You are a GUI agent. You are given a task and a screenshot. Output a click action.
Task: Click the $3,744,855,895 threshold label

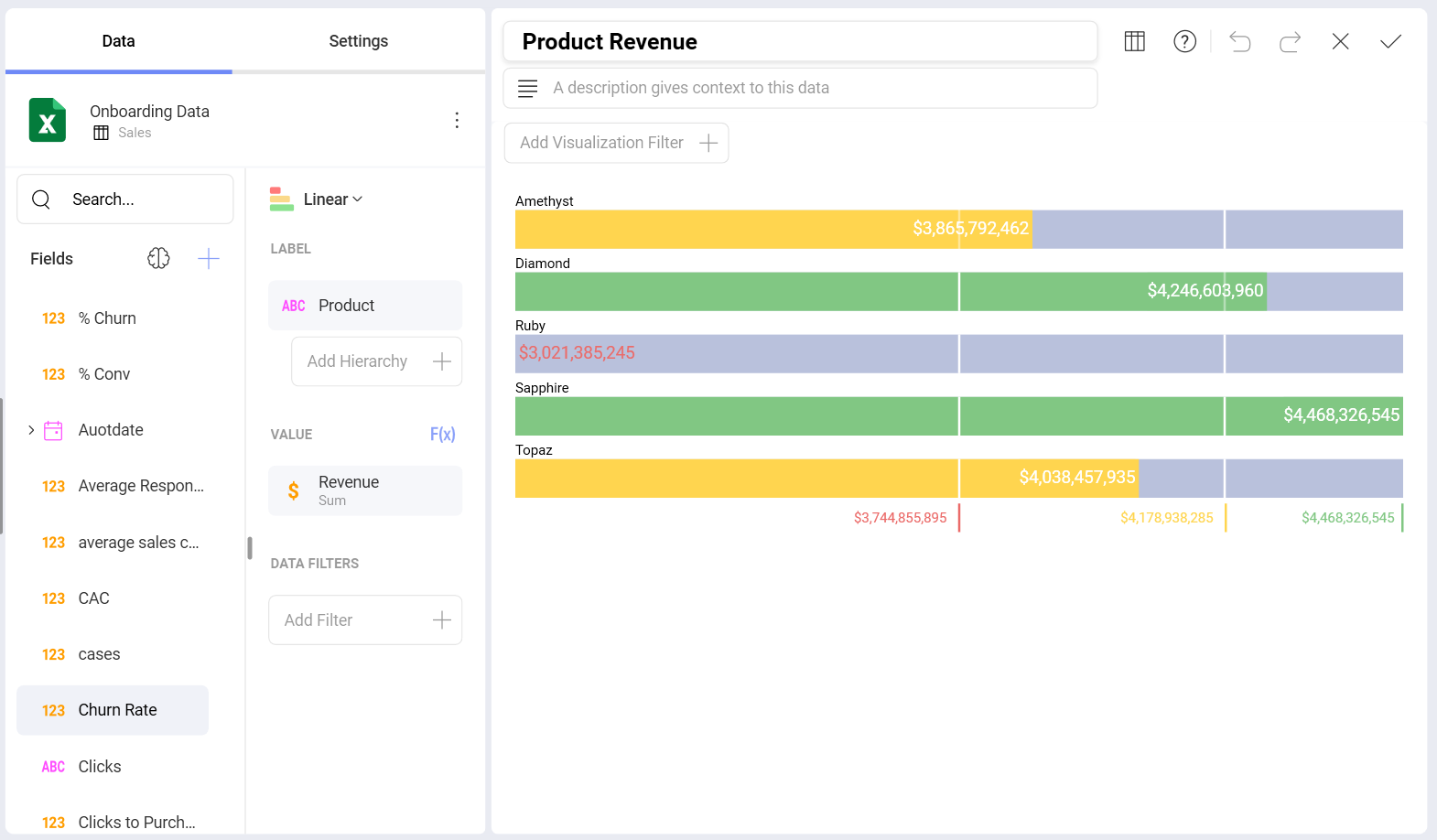[x=900, y=518]
